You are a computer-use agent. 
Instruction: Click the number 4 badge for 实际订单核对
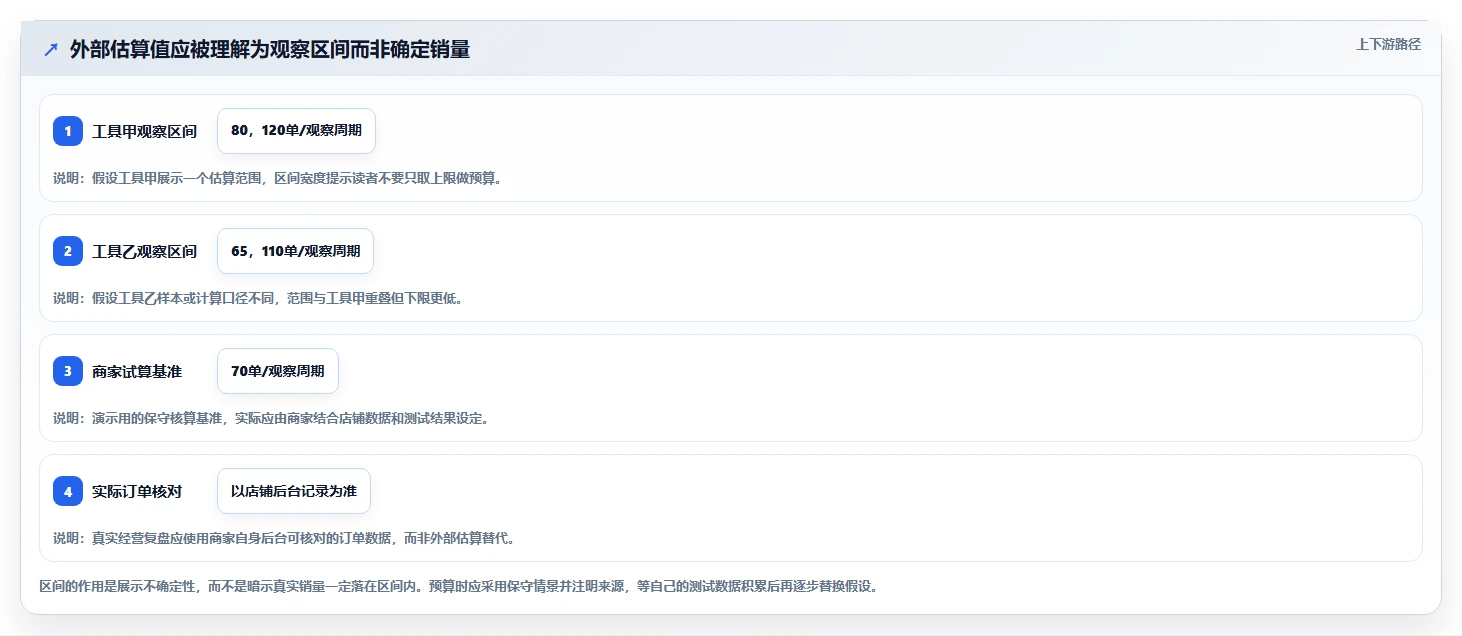tap(68, 491)
